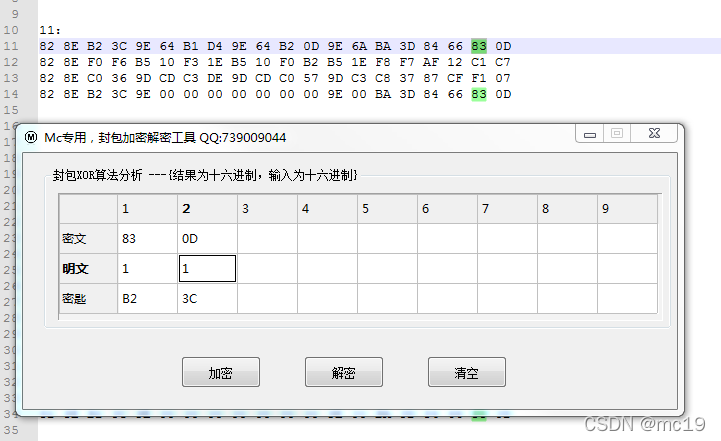Click byte AF on editor line 12
The height and width of the screenshot is (441, 721).
tap(431, 62)
